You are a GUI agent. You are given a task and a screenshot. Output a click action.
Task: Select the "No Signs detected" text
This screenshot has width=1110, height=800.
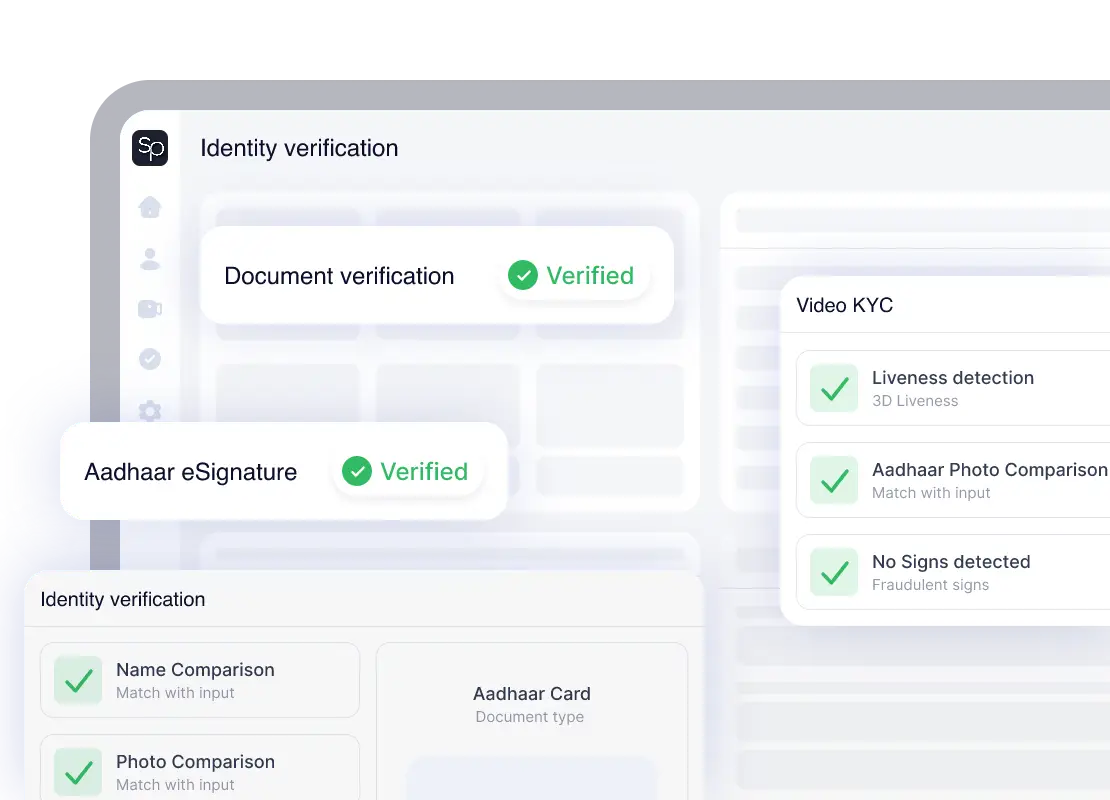(x=951, y=562)
